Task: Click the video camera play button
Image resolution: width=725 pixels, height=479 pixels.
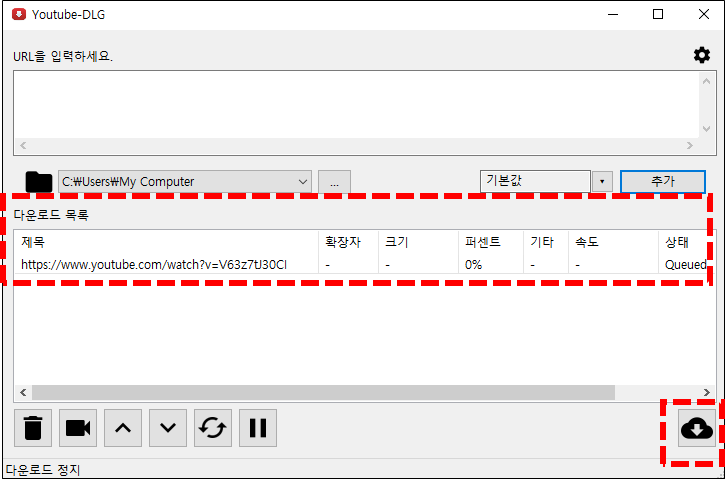Action: [x=78, y=428]
